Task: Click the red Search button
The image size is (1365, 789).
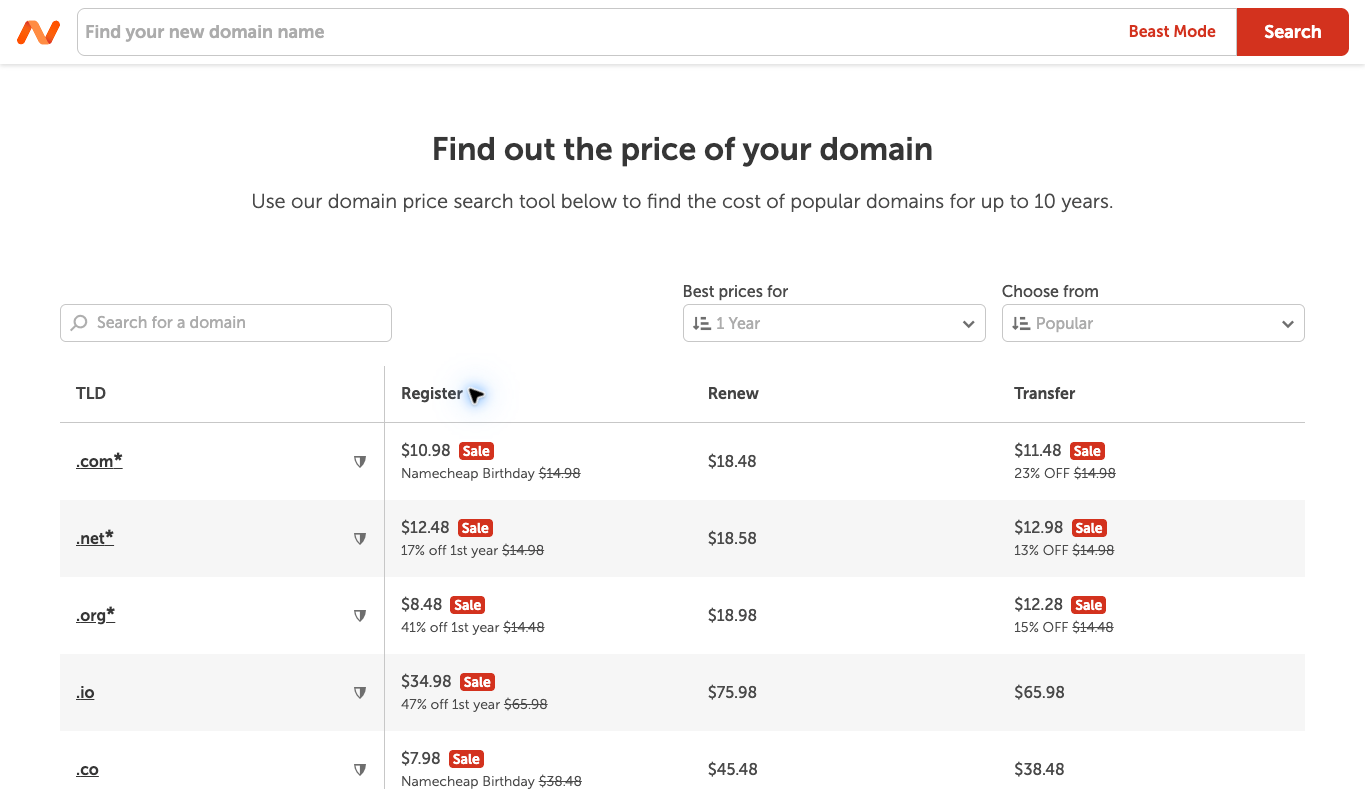Action: point(1293,32)
